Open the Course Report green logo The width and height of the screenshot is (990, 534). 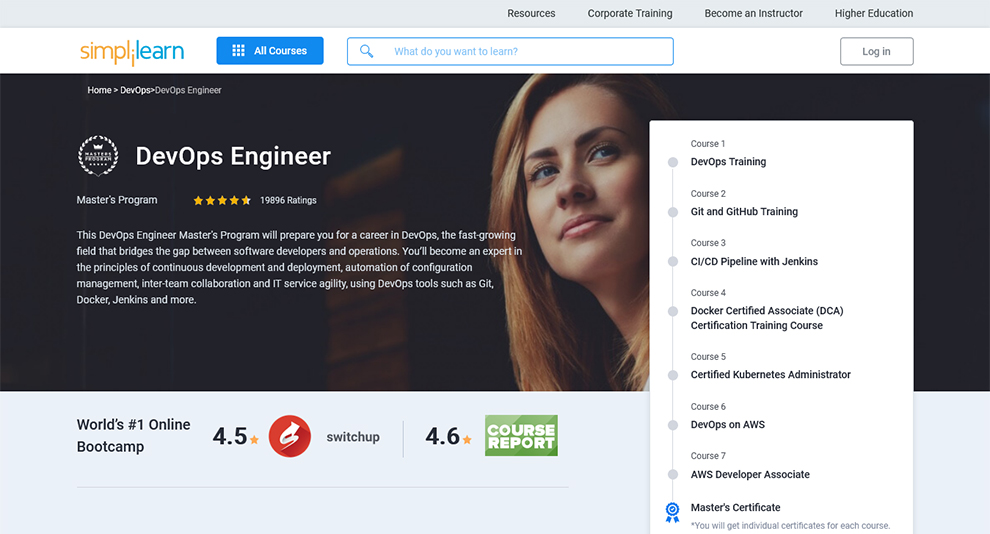521,436
